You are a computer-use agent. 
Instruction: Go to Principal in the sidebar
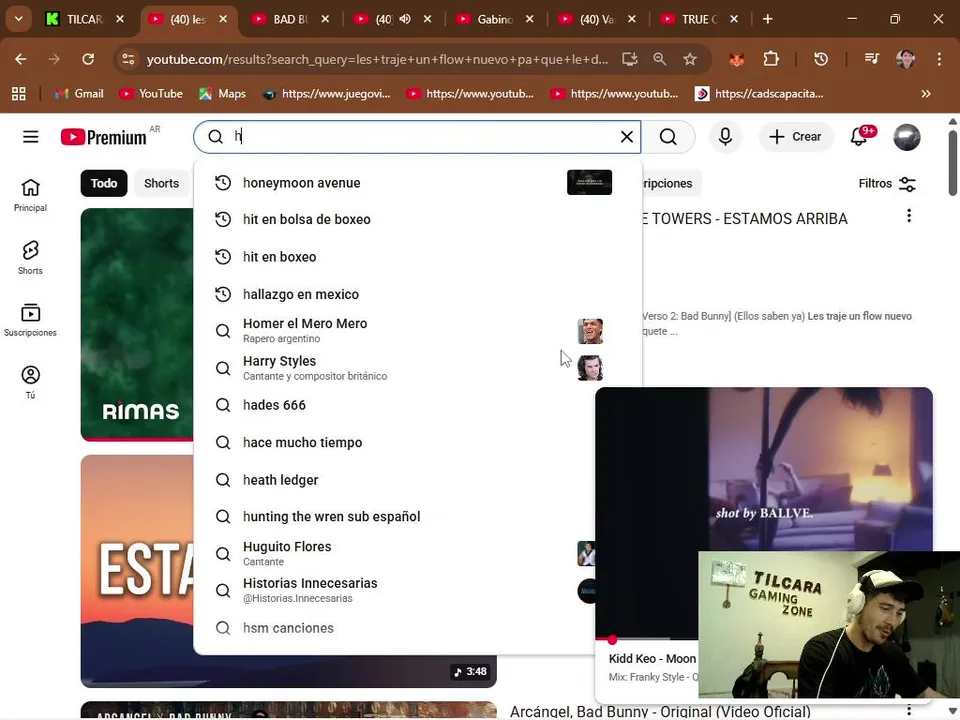tap(30, 195)
